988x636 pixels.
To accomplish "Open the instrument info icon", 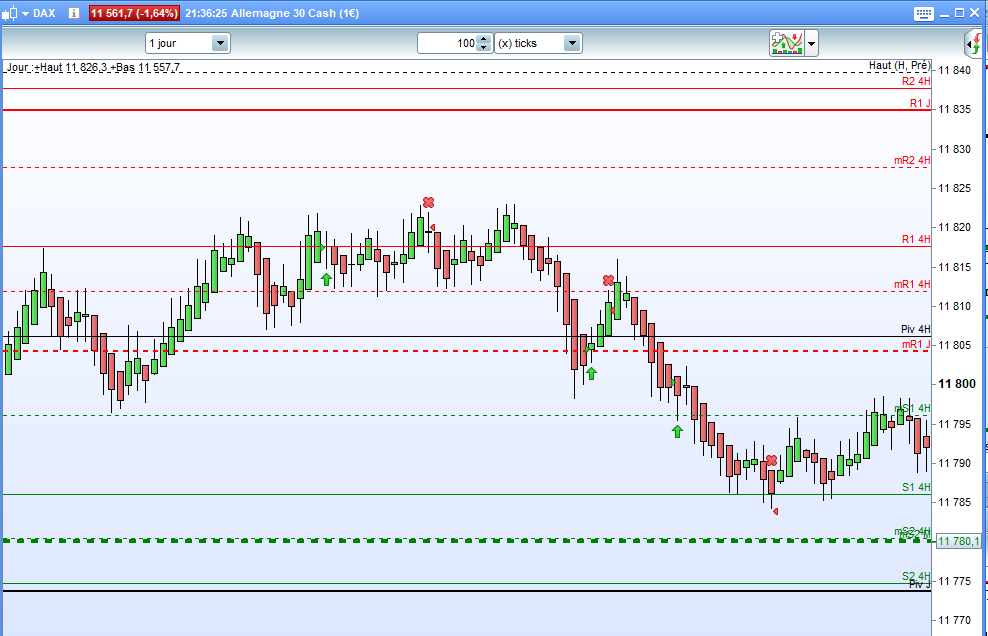I will (x=74, y=13).
